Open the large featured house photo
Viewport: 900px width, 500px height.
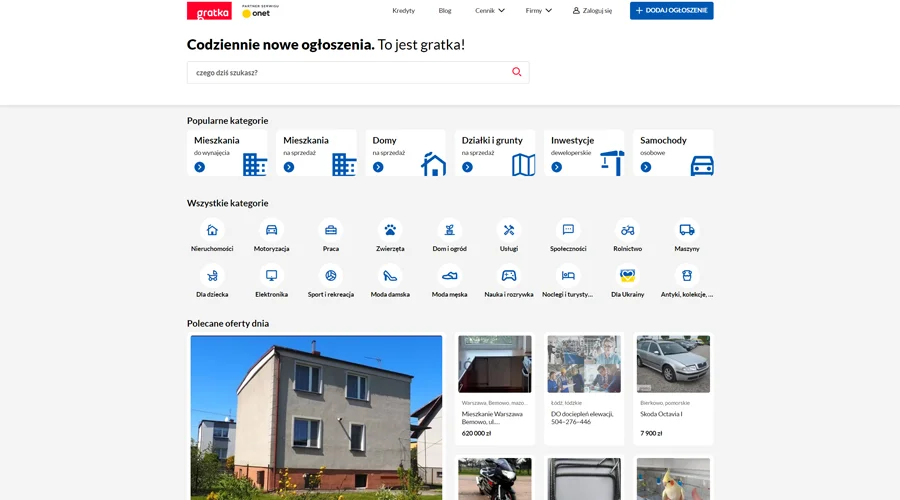[316, 417]
